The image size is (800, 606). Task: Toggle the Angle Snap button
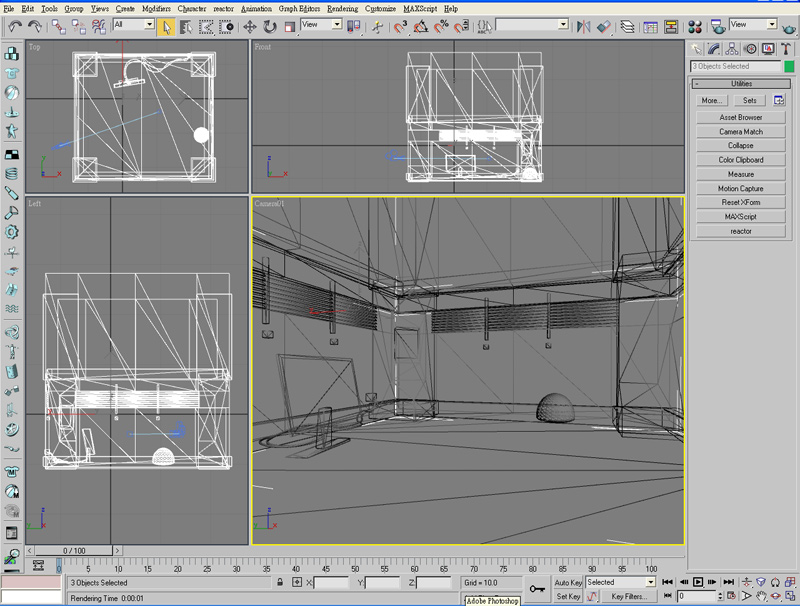(420, 27)
